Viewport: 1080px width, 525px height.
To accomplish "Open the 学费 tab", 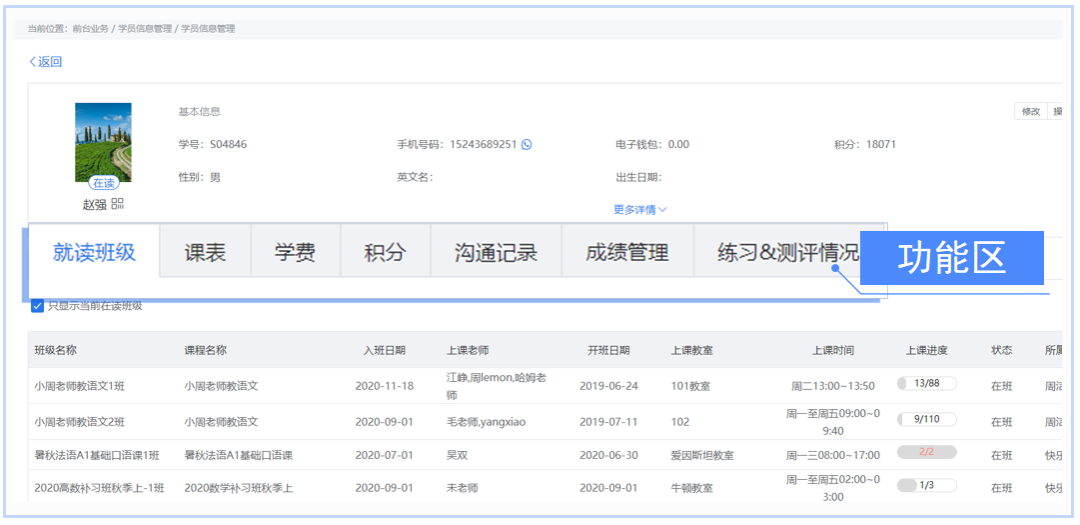I will (295, 253).
